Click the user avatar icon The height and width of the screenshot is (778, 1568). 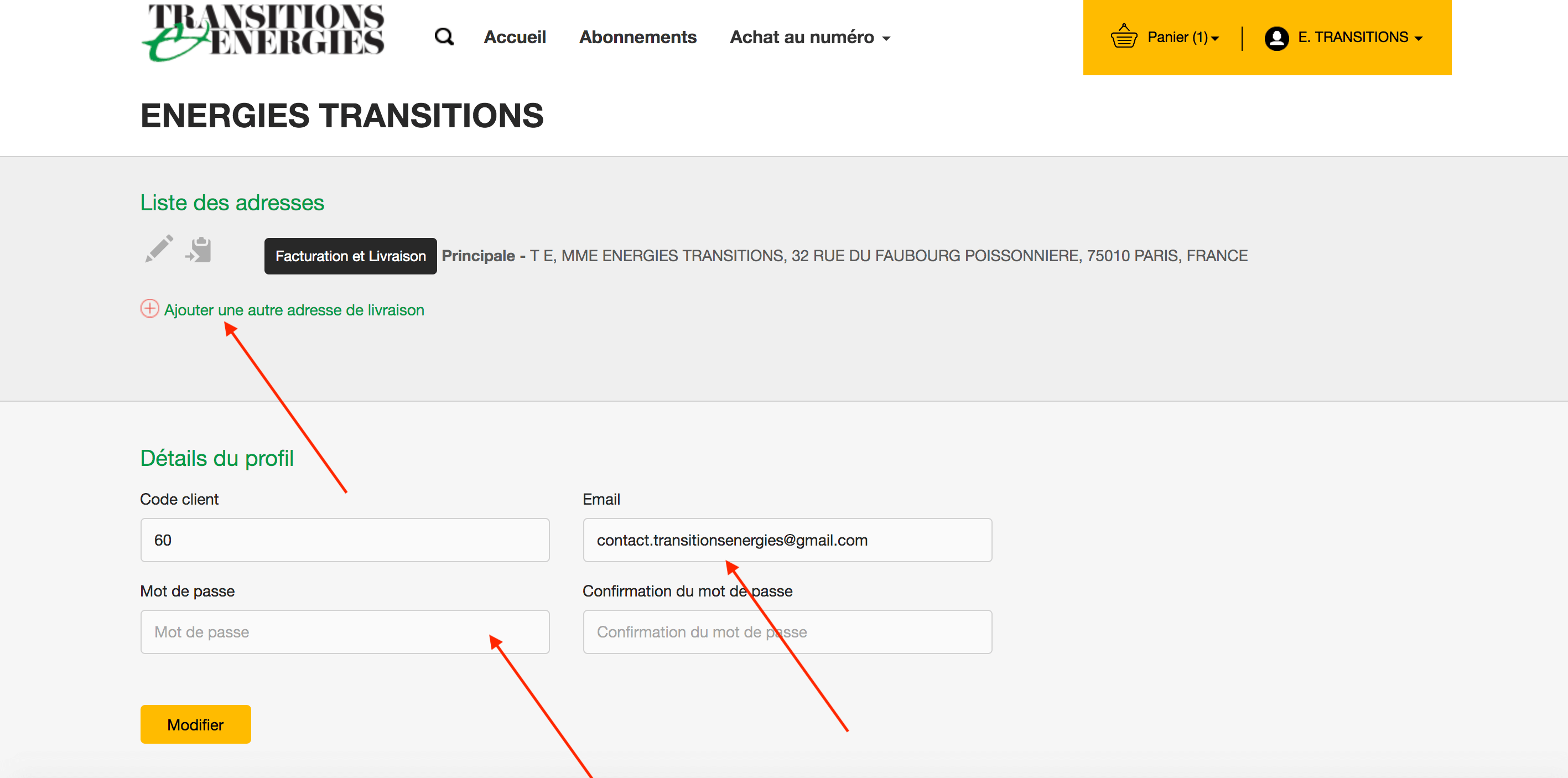1276,38
